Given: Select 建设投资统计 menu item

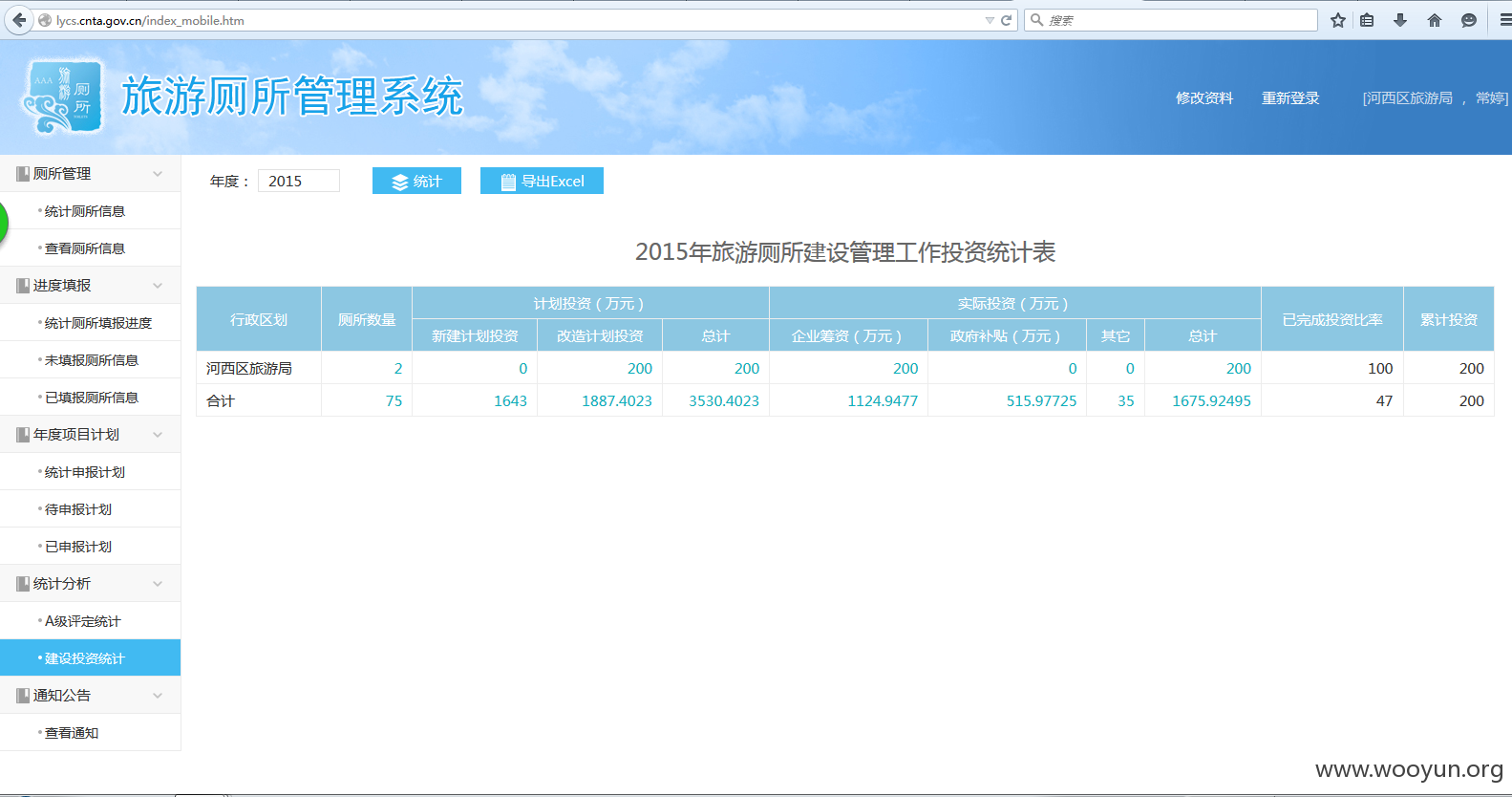Looking at the screenshot, I should coord(90,658).
